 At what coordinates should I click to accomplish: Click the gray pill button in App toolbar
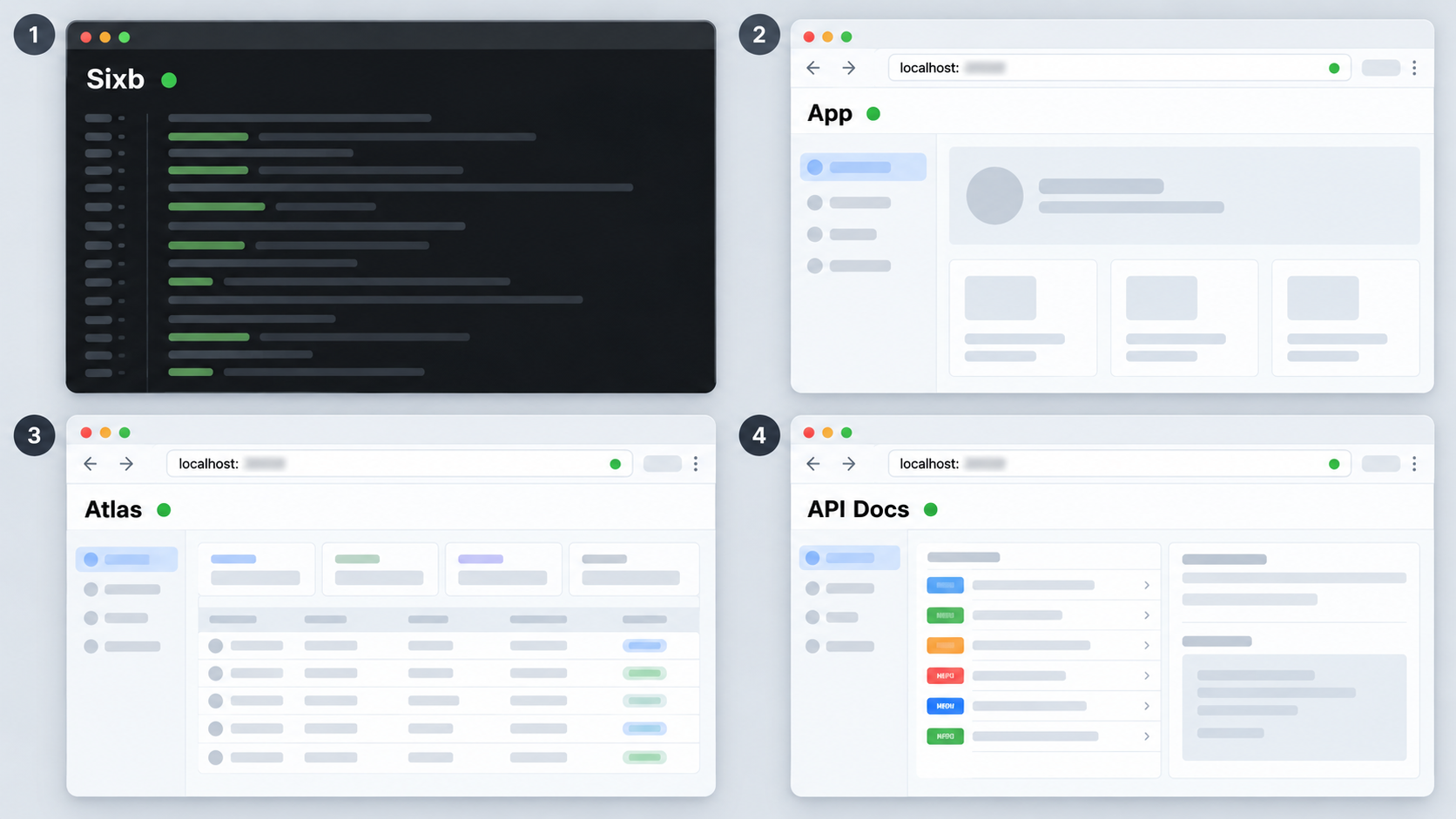pyautogui.click(x=1381, y=68)
